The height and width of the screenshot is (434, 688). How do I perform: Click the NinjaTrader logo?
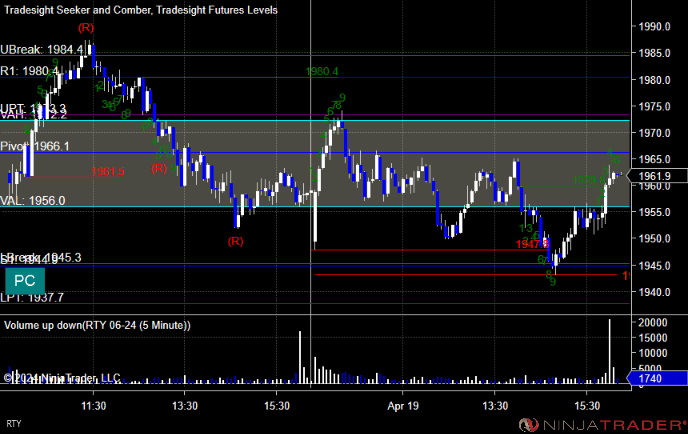pyautogui.click(x=602, y=424)
